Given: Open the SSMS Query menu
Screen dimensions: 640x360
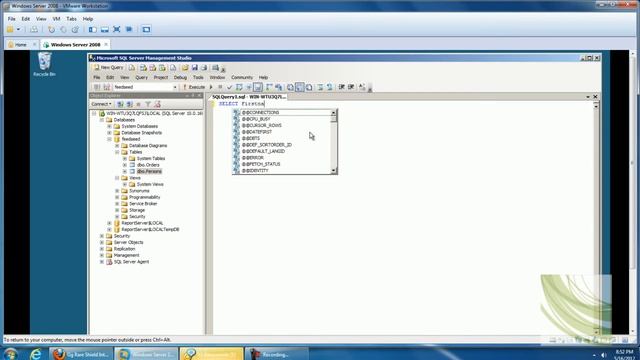Looking at the screenshot, I should point(141,77).
